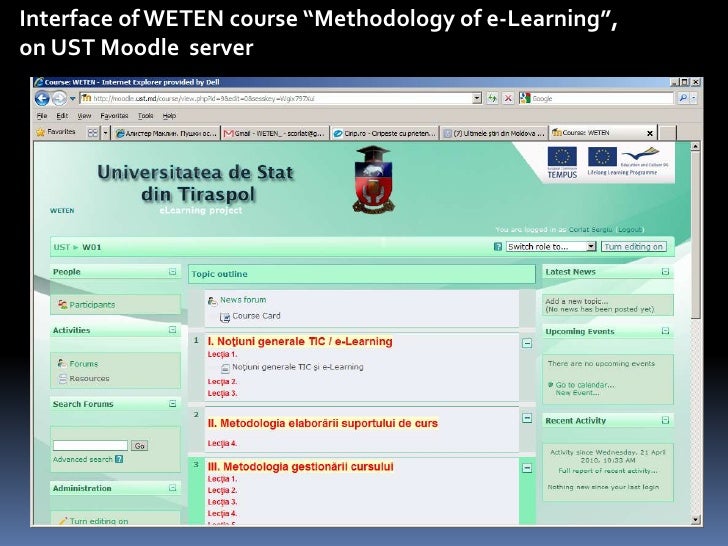Open the tab list dropdown arrow
The width and height of the screenshot is (728, 546).
click(105, 133)
